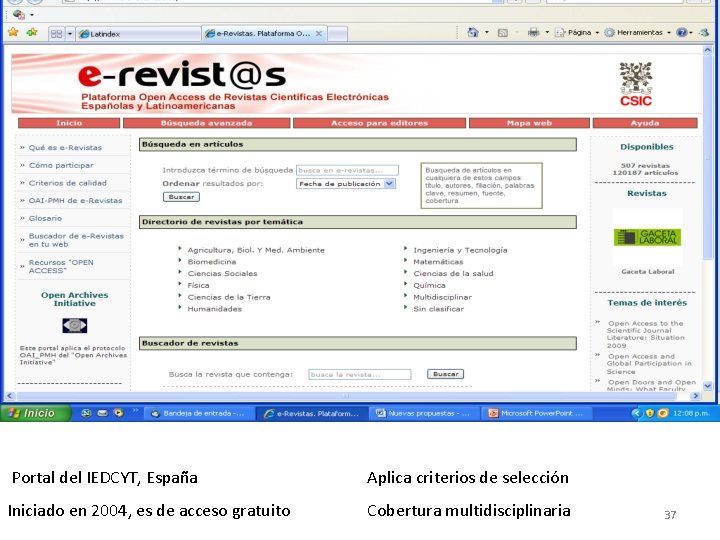The height and width of the screenshot is (540, 720).
Task: Click the Gaceta Laboral journal thumbnail
Action: pyautogui.click(x=647, y=237)
